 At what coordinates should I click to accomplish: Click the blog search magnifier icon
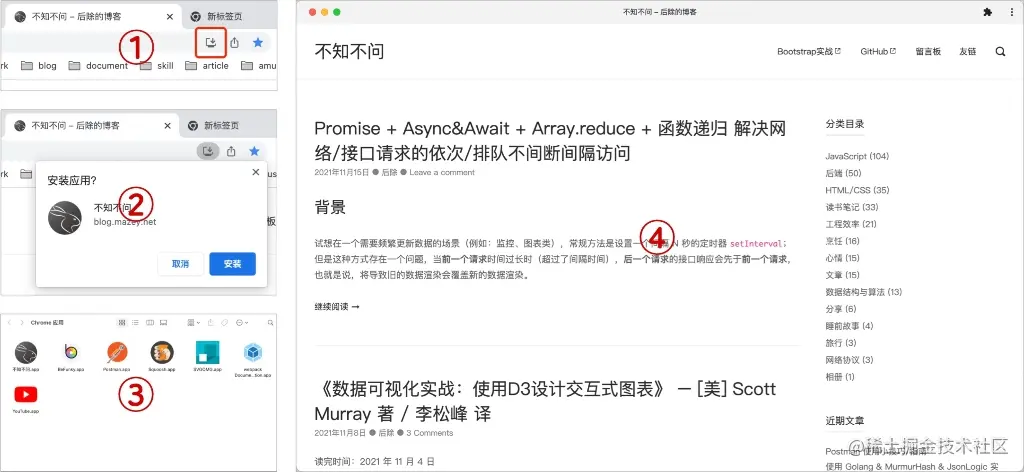[1000, 52]
